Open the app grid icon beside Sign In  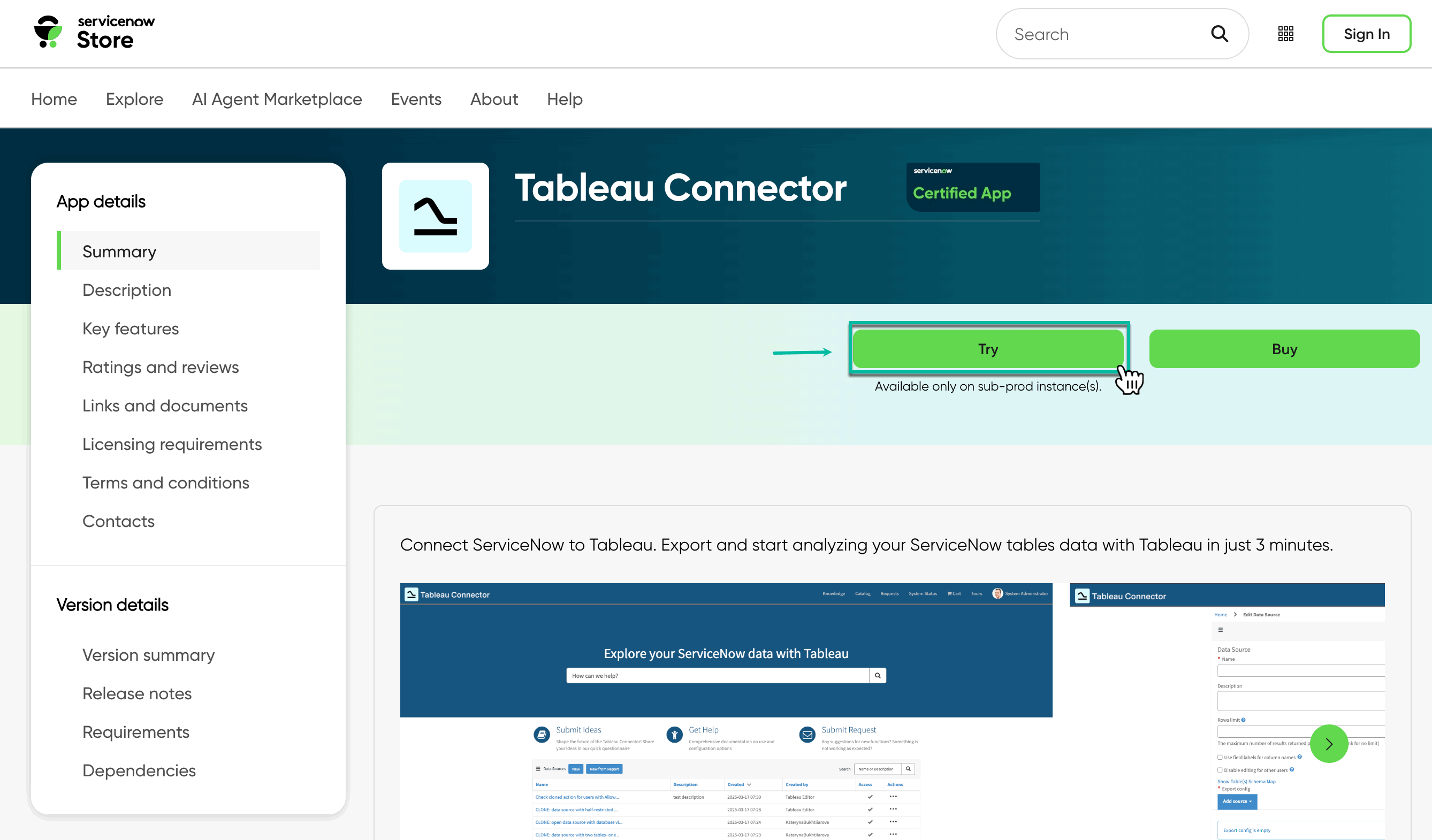1285,34
